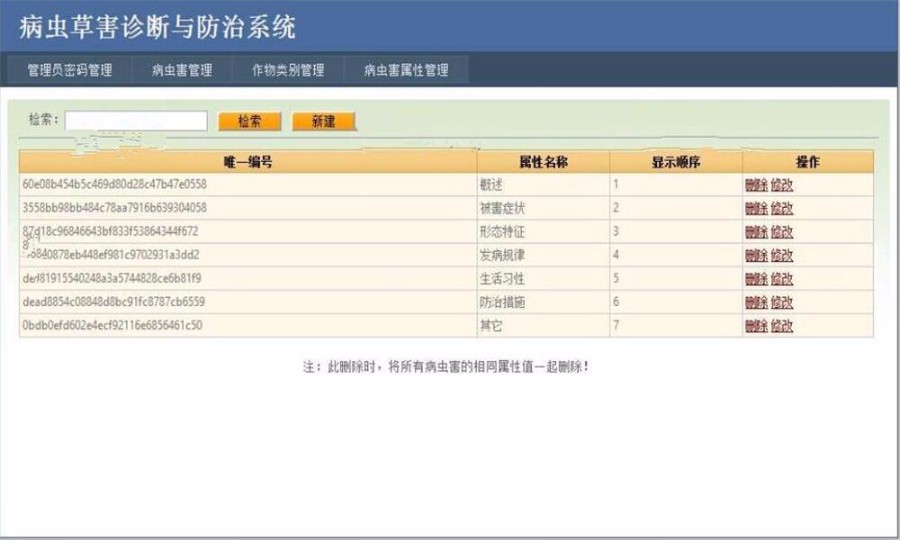Click 删除 link in 其它 row
Image resolution: width=900 pixels, height=540 pixels.
[756, 326]
